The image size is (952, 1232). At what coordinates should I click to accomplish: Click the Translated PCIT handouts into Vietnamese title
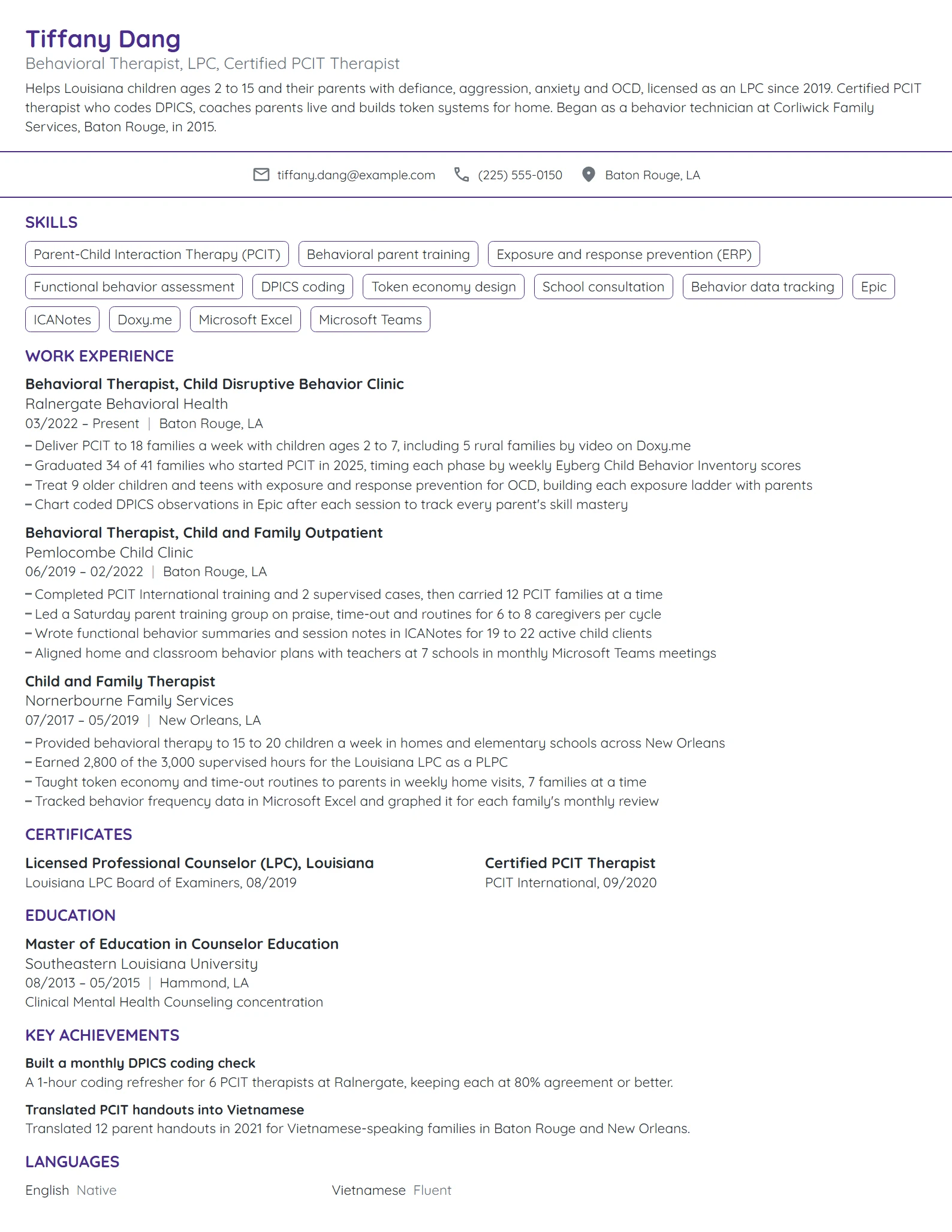click(x=165, y=1110)
